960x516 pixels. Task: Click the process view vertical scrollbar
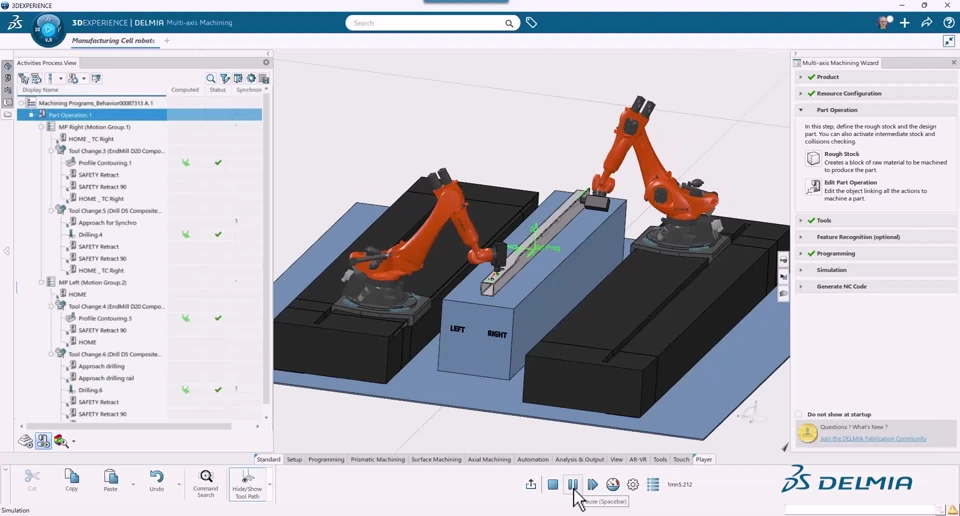(x=266, y=248)
